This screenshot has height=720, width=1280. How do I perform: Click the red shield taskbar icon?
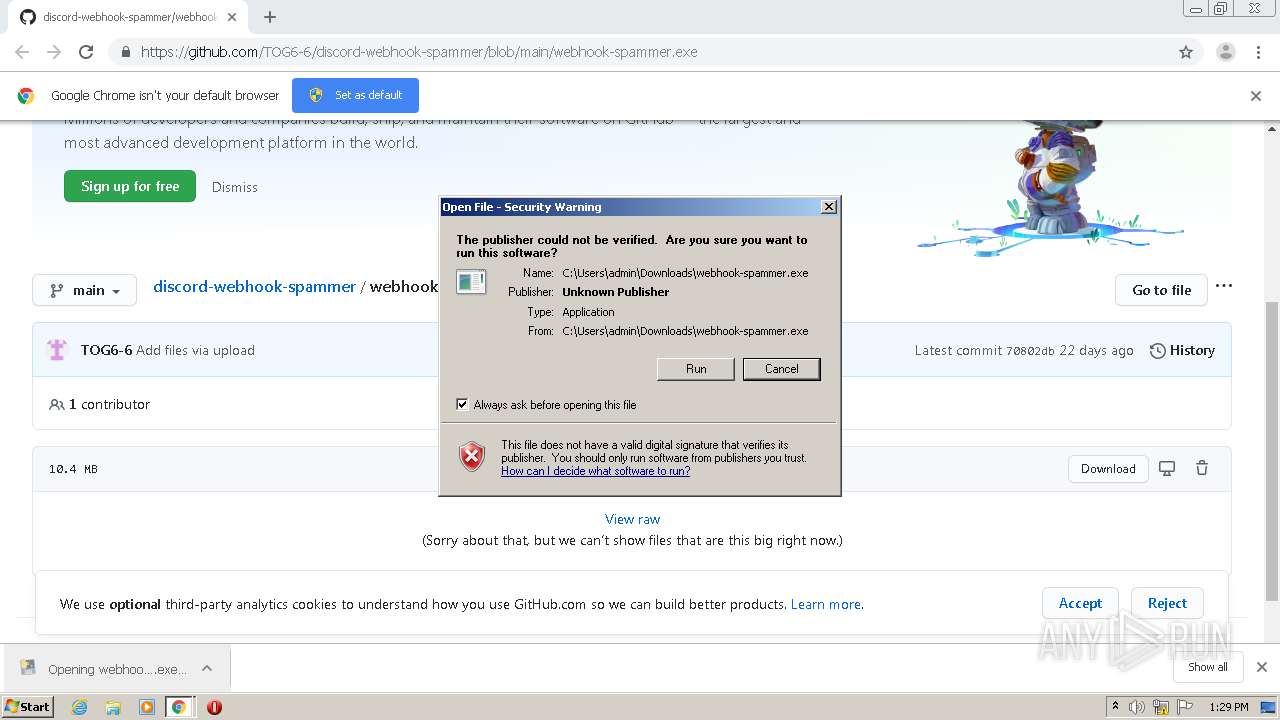214,707
